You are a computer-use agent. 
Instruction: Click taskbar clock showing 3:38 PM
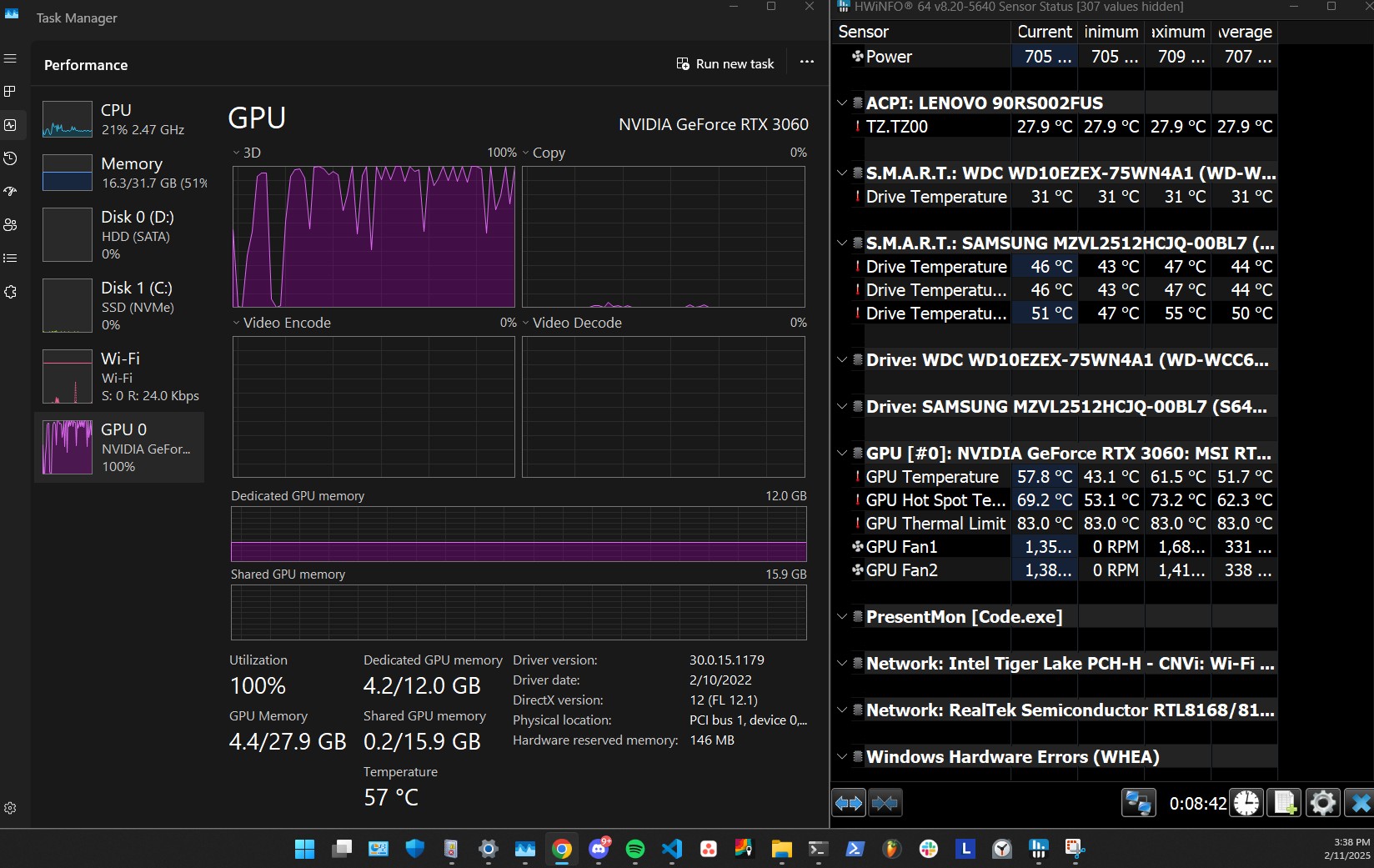click(1346, 849)
